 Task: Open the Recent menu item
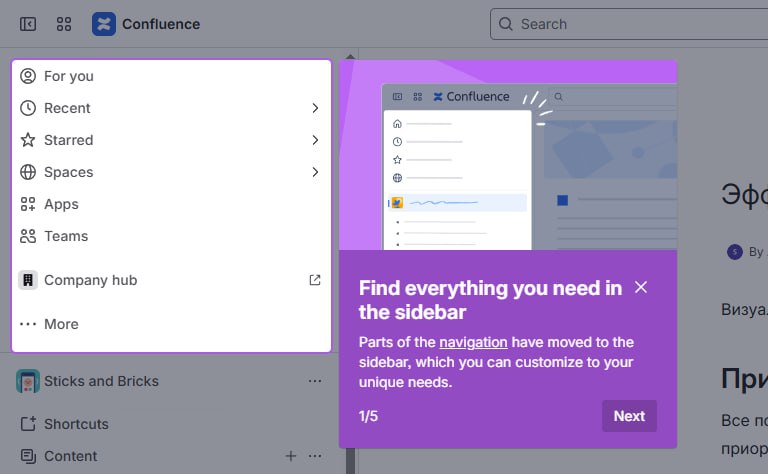(x=171, y=108)
